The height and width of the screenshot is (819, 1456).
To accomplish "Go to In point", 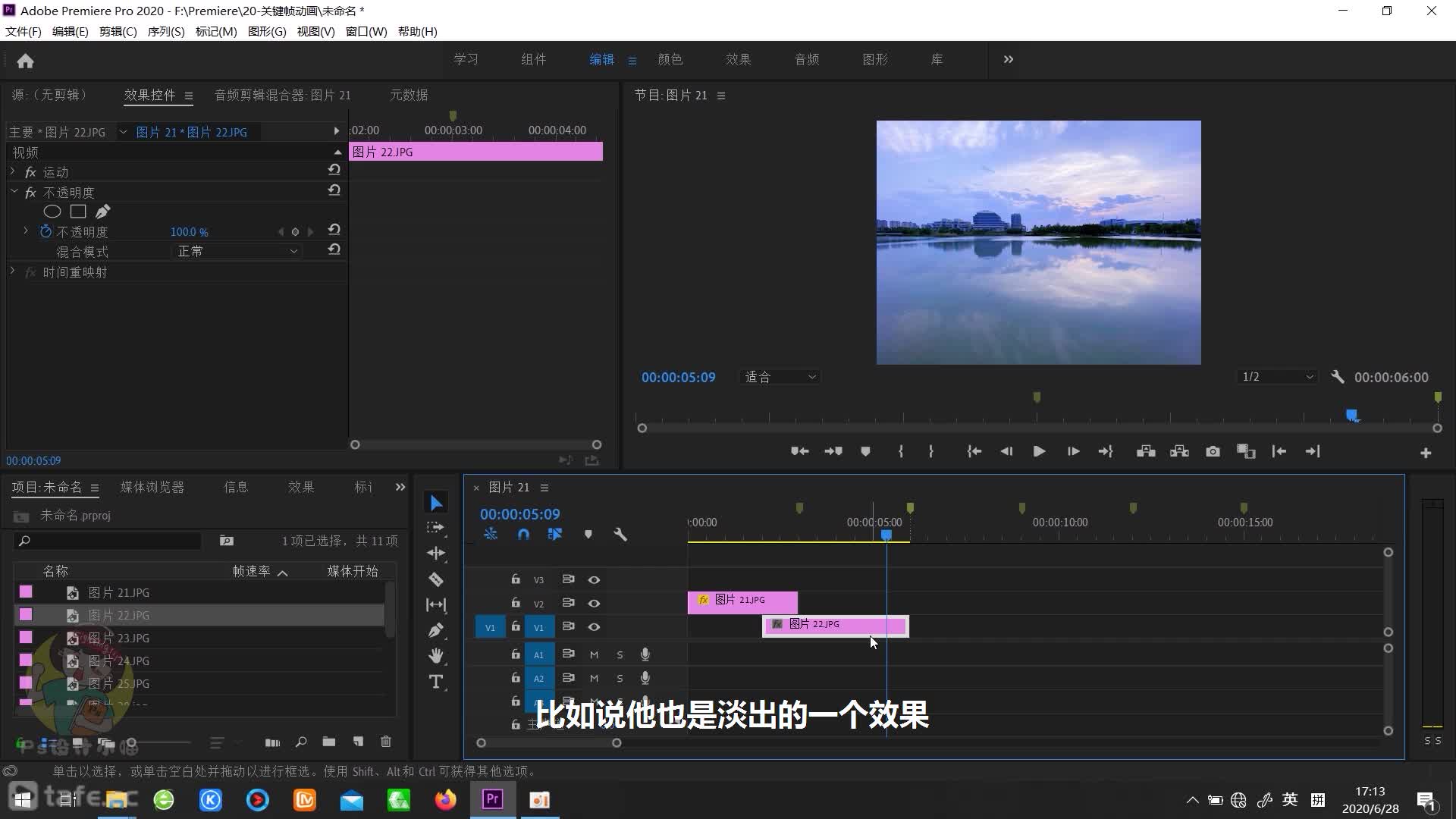I will pos(974,452).
